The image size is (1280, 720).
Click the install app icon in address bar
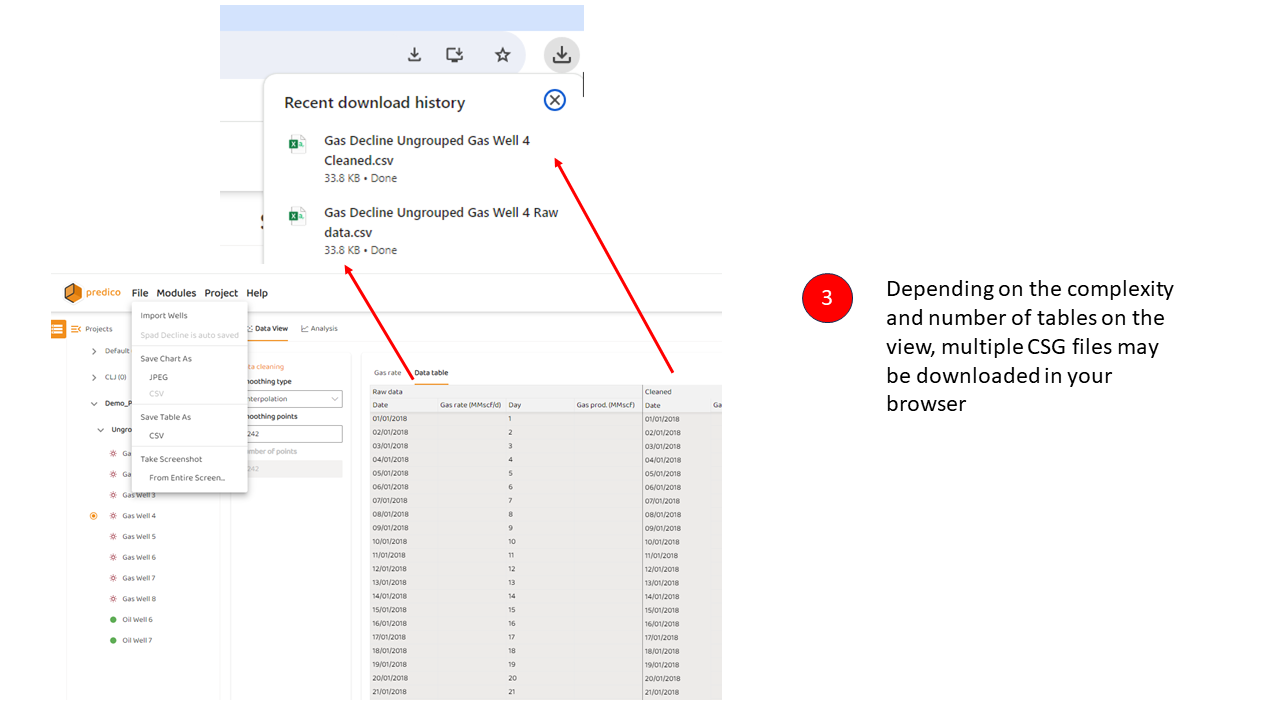(455, 55)
